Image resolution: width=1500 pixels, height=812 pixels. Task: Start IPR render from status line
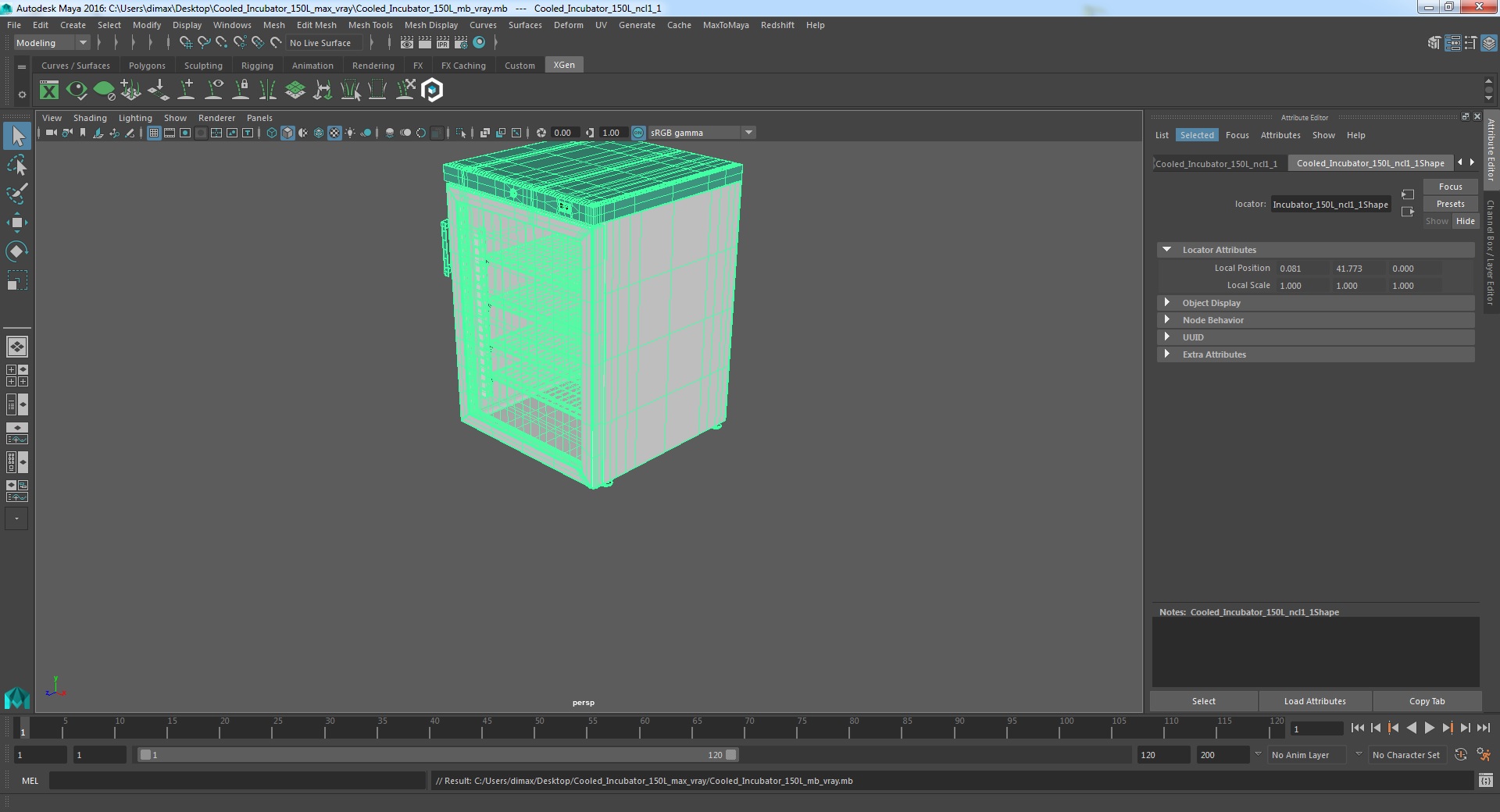pyautogui.click(x=443, y=43)
